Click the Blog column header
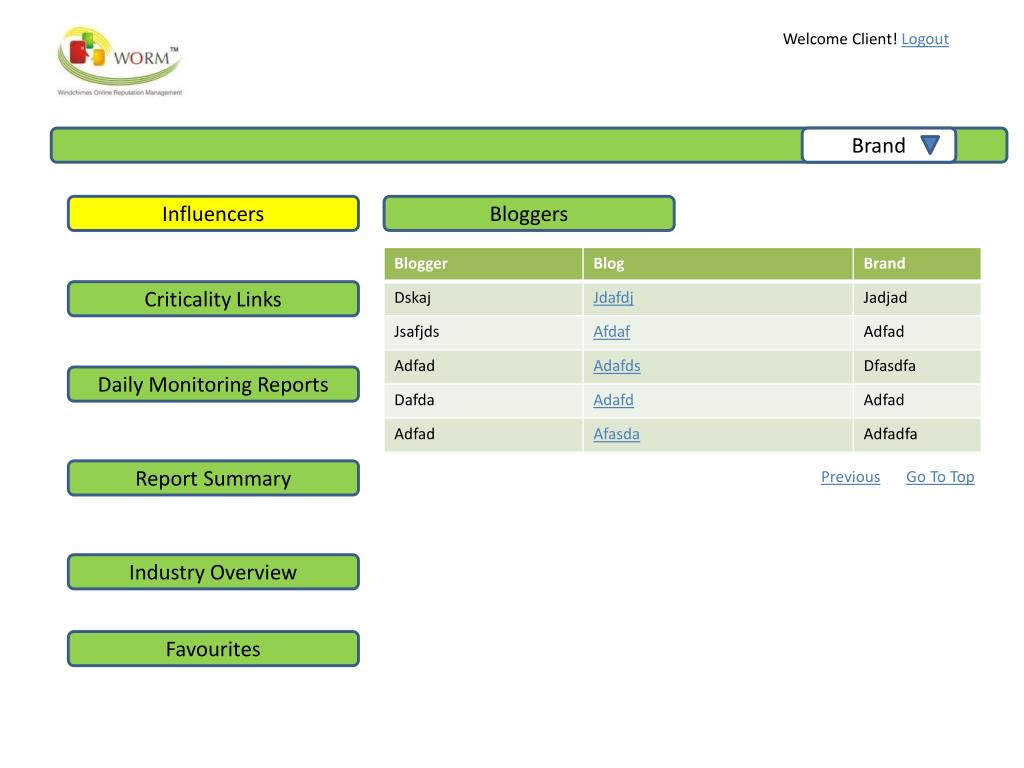The height and width of the screenshot is (768, 1024). click(x=718, y=264)
